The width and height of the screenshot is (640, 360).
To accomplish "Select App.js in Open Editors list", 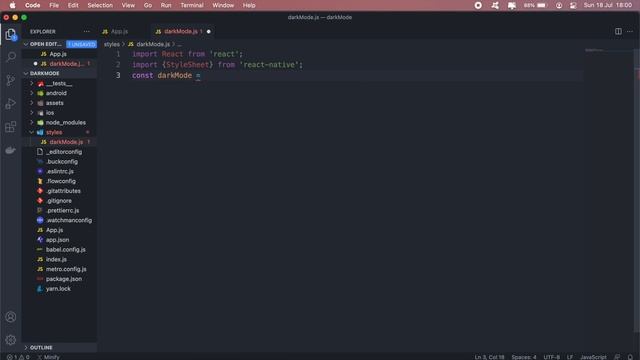I will [x=59, y=54].
